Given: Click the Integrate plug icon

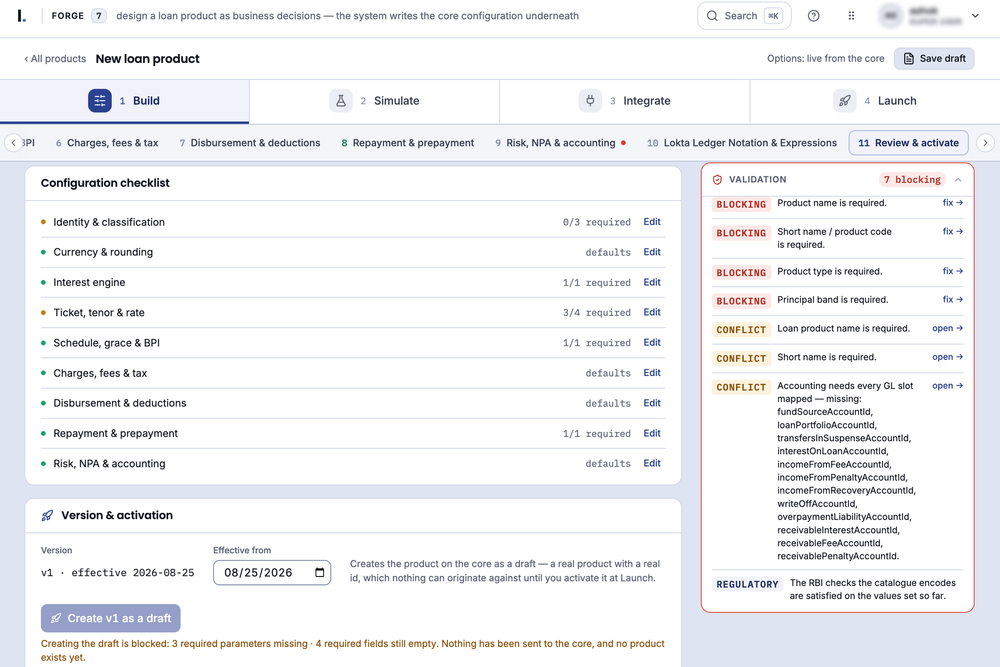Looking at the screenshot, I should pyautogui.click(x=590, y=101).
